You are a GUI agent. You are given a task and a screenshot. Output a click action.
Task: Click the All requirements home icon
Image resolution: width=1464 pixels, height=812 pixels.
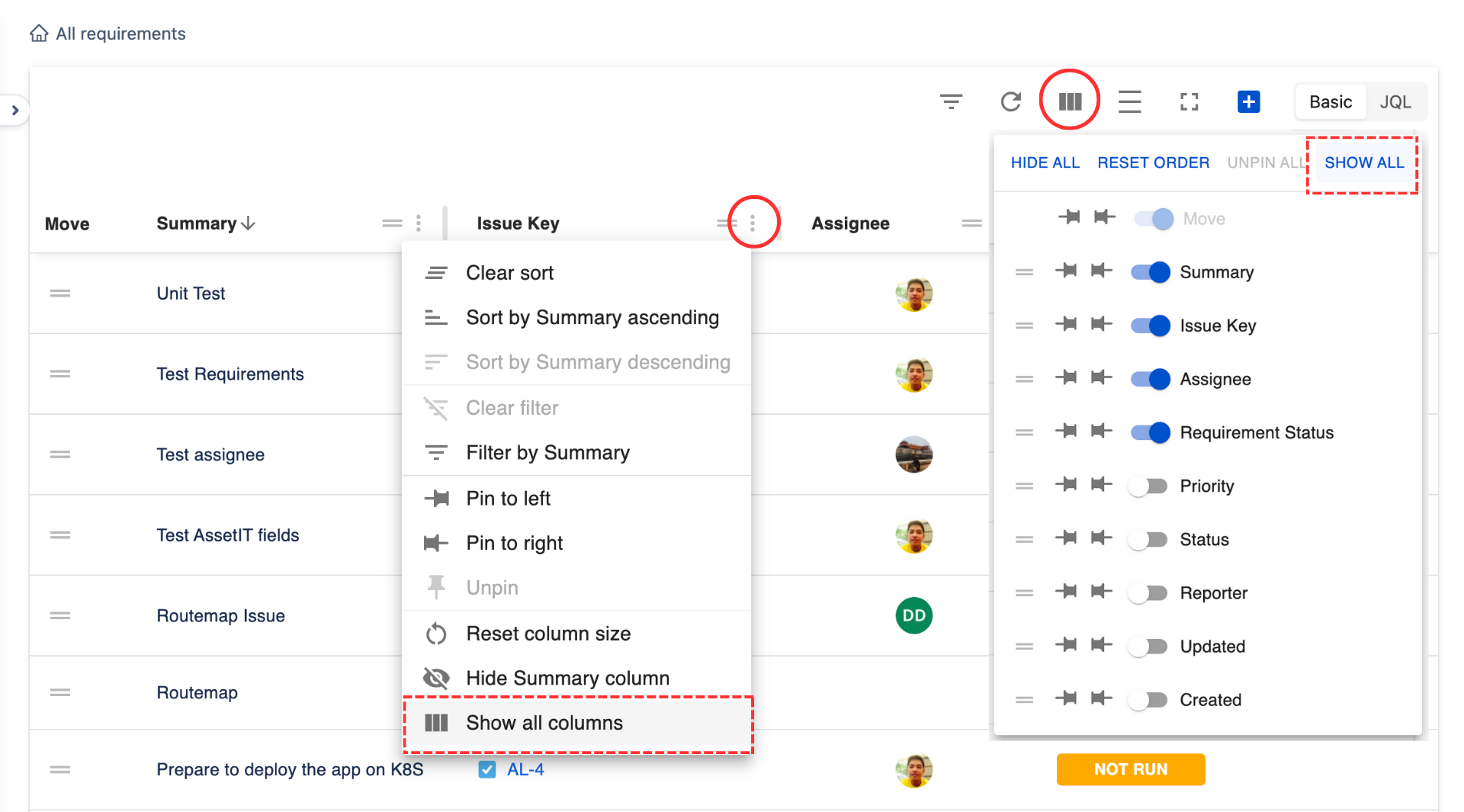coord(39,34)
